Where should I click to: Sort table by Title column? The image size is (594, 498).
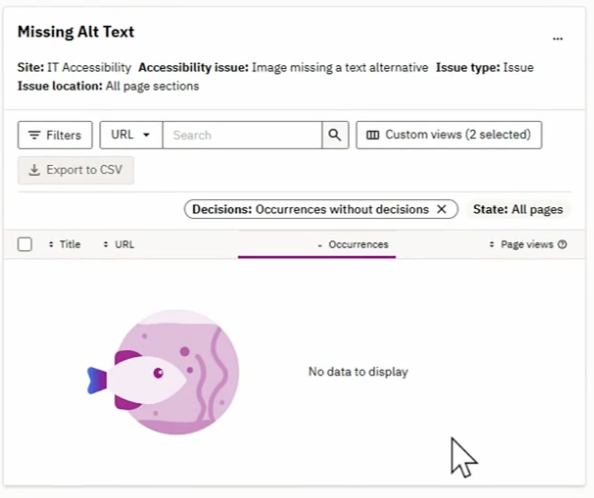64,244
